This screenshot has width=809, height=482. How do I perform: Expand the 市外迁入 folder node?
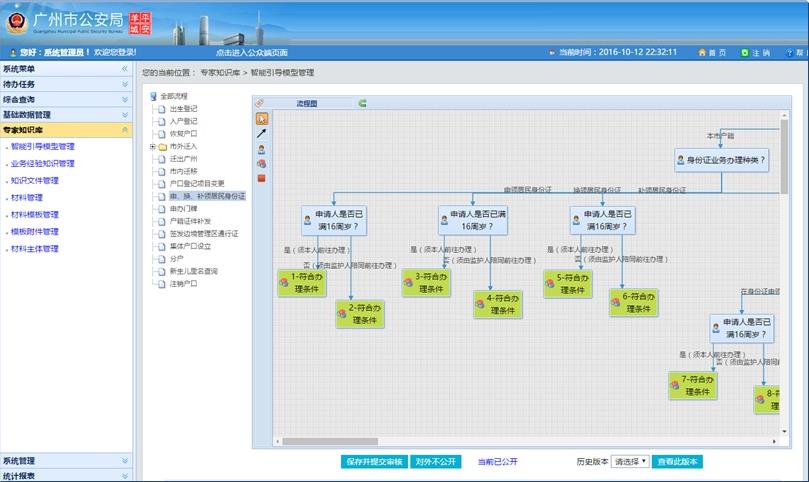coord(152,146)
